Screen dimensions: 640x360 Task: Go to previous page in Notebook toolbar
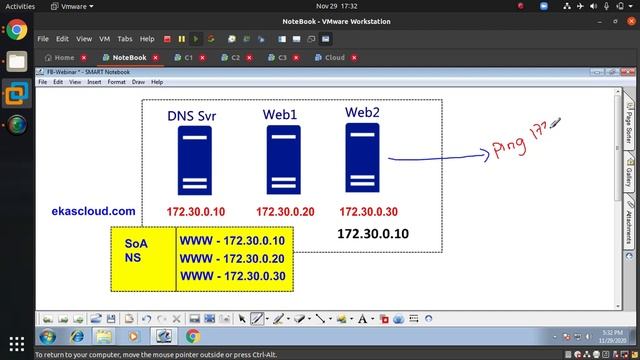pyautogui.click(x=48, y=319)
